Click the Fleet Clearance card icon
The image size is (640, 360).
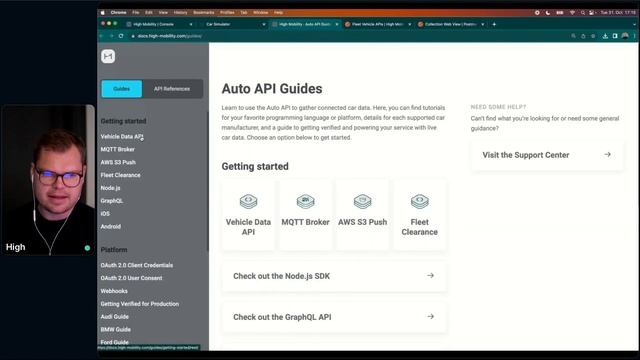(x=420, y=201)
